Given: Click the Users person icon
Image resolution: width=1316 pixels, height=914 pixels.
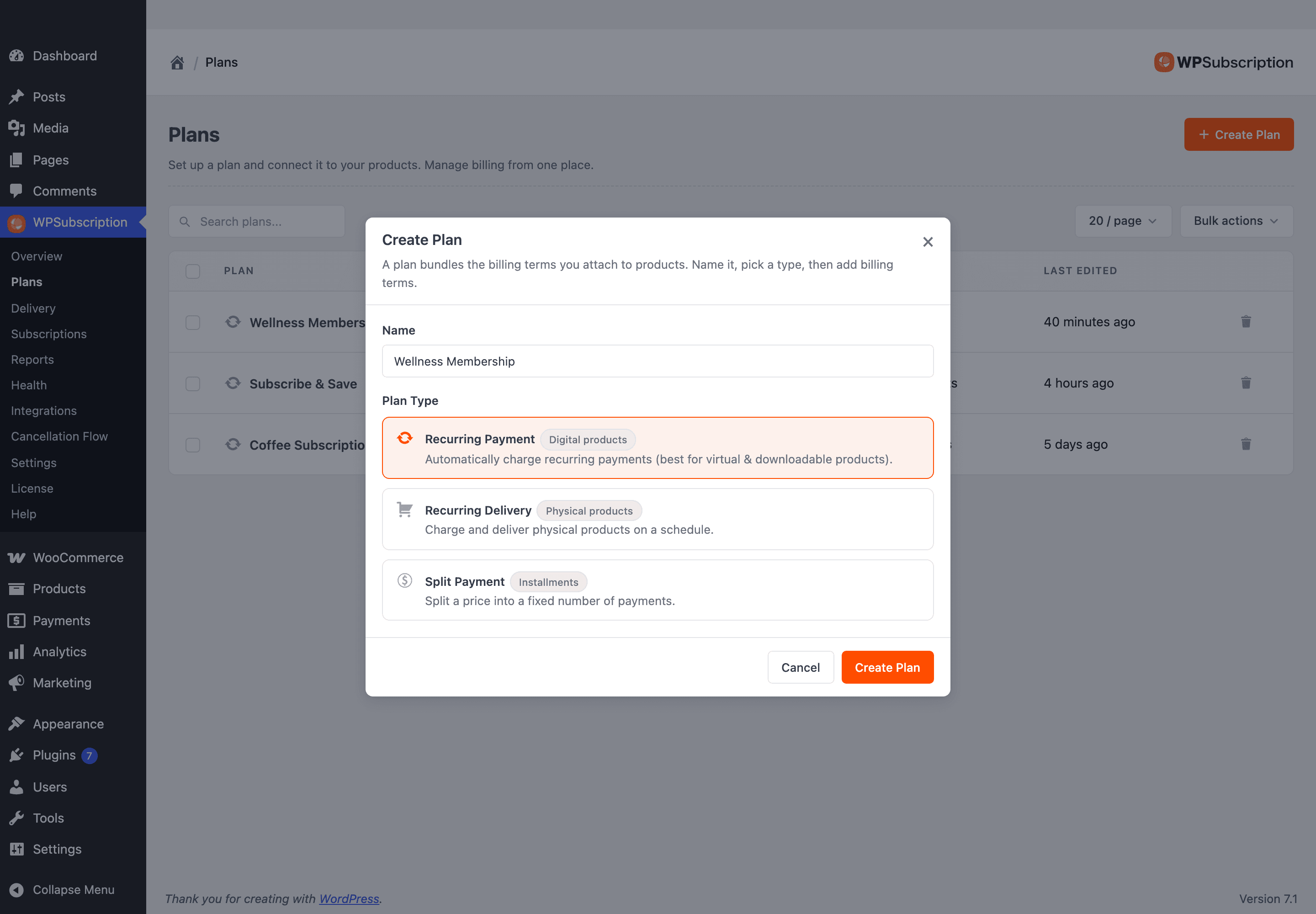Looking at the screenshot, I should pos(16,787).
